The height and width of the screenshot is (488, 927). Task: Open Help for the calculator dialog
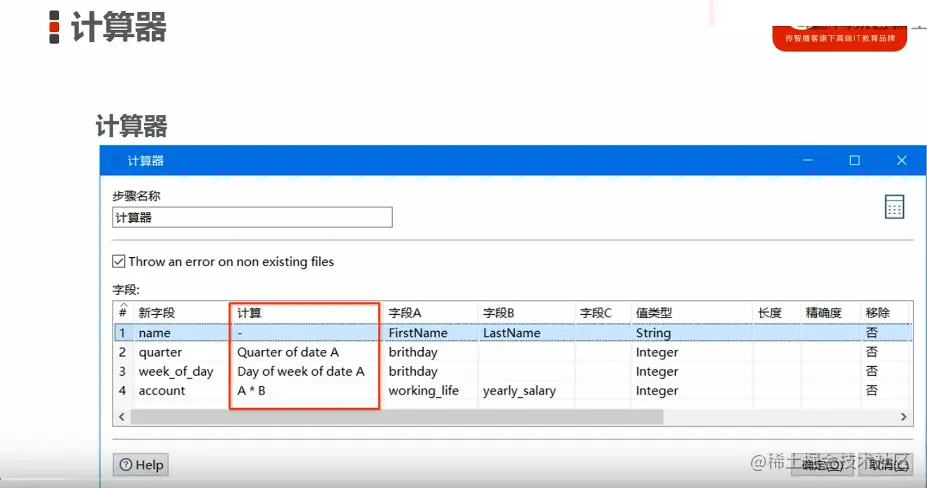[x=141, y=465]
